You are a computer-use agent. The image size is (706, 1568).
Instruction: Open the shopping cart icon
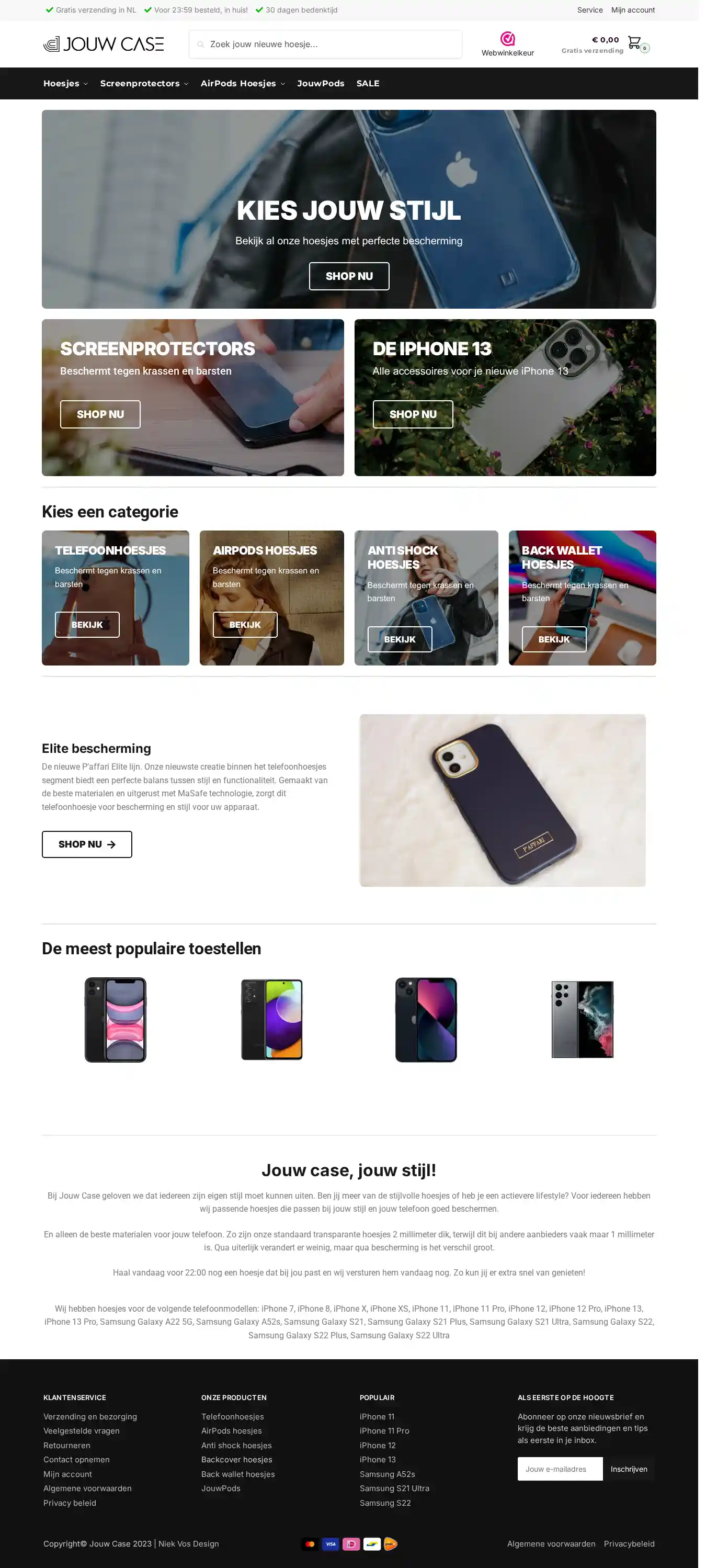pos(634,42)
